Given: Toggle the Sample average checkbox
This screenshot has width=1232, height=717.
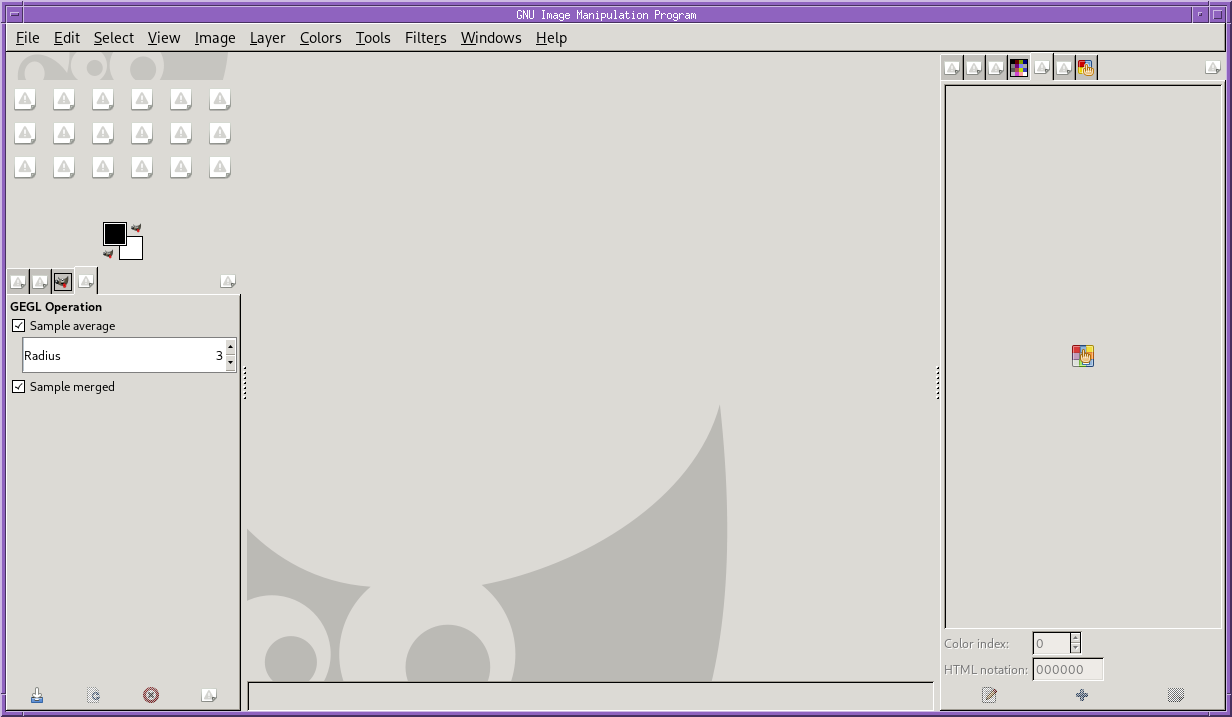Looking at the screenshot, I should (18, 326).
